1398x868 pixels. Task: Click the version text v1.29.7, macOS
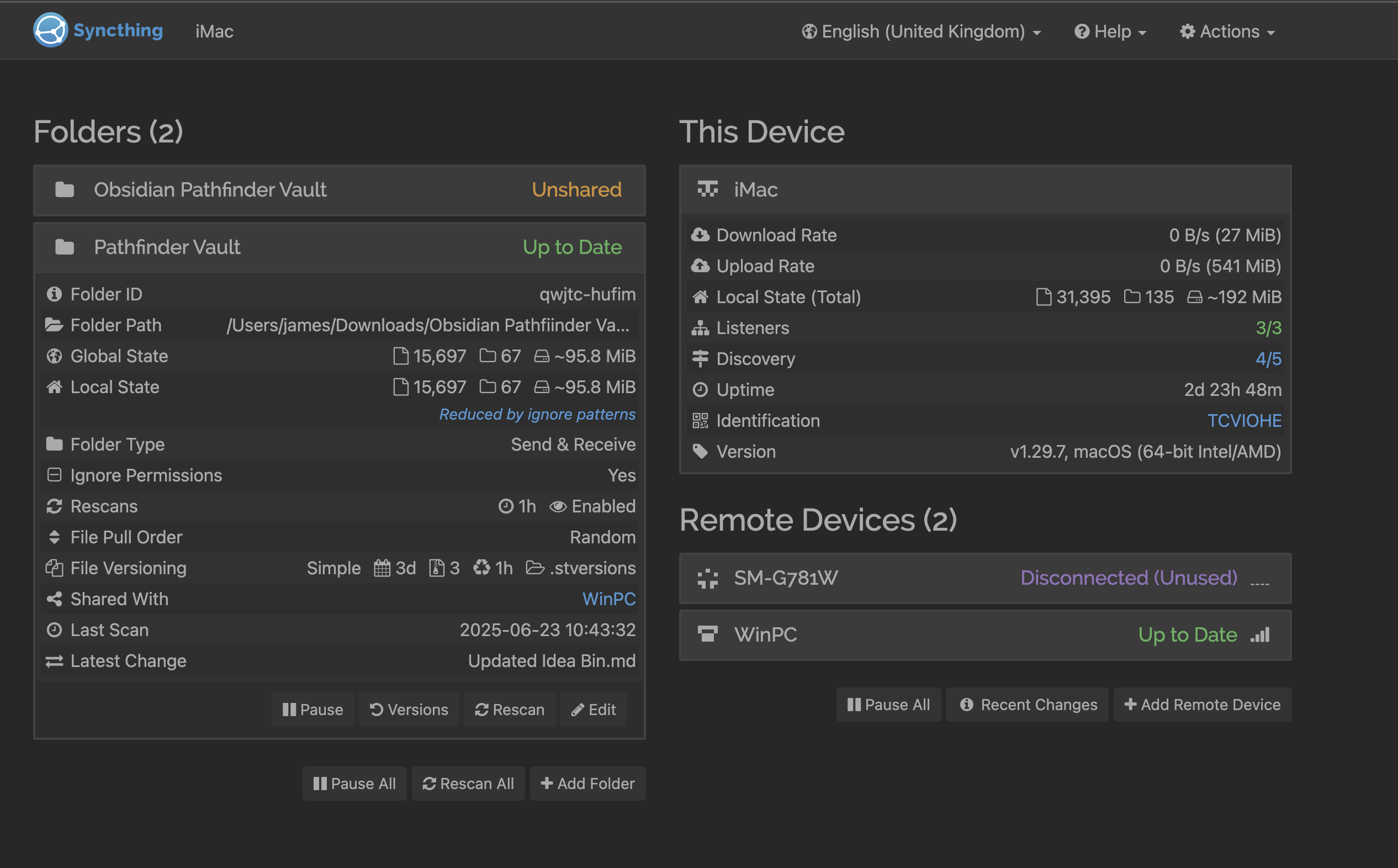(1146, 452)
